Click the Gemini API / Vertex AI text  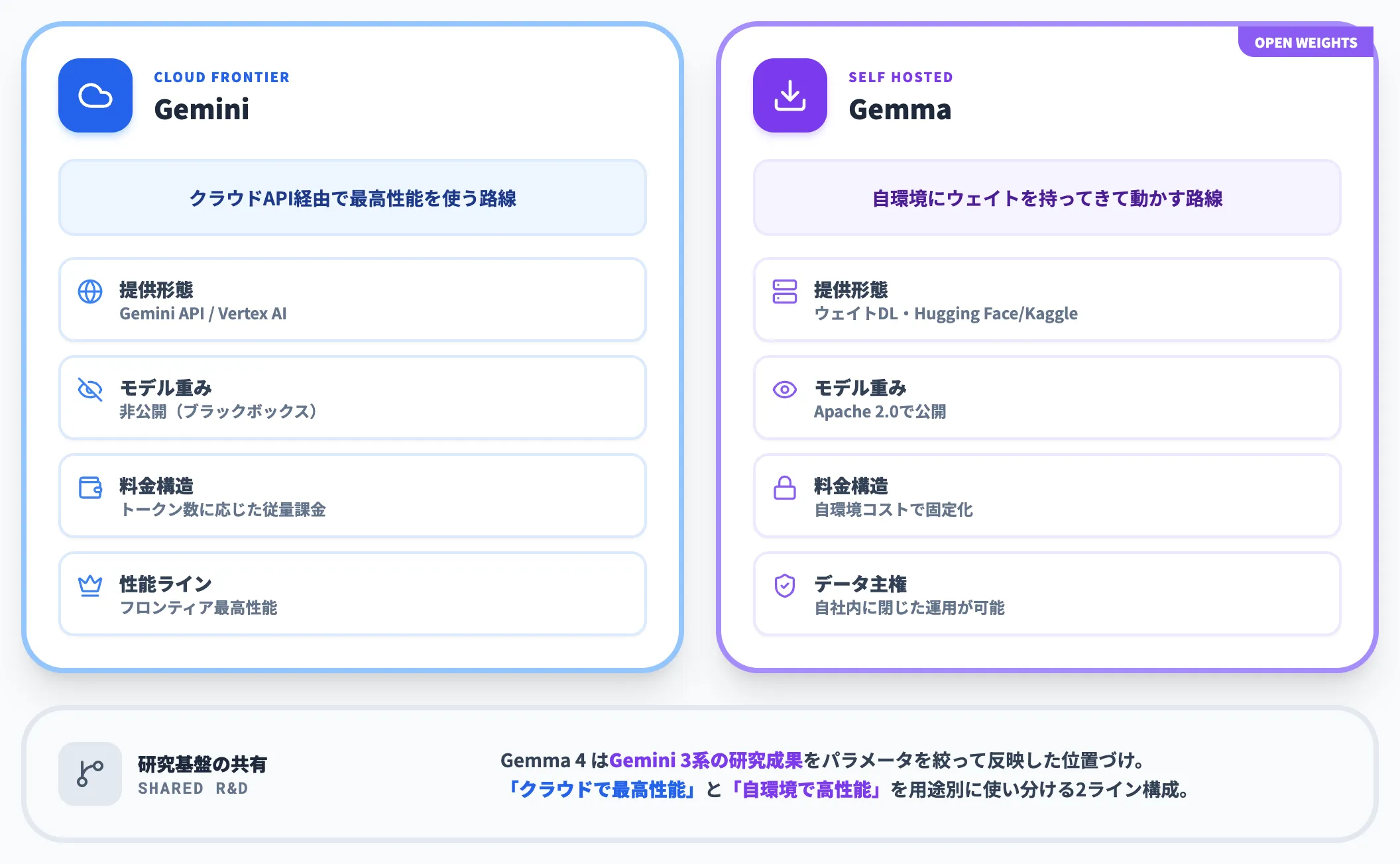[x=203, y=313]
